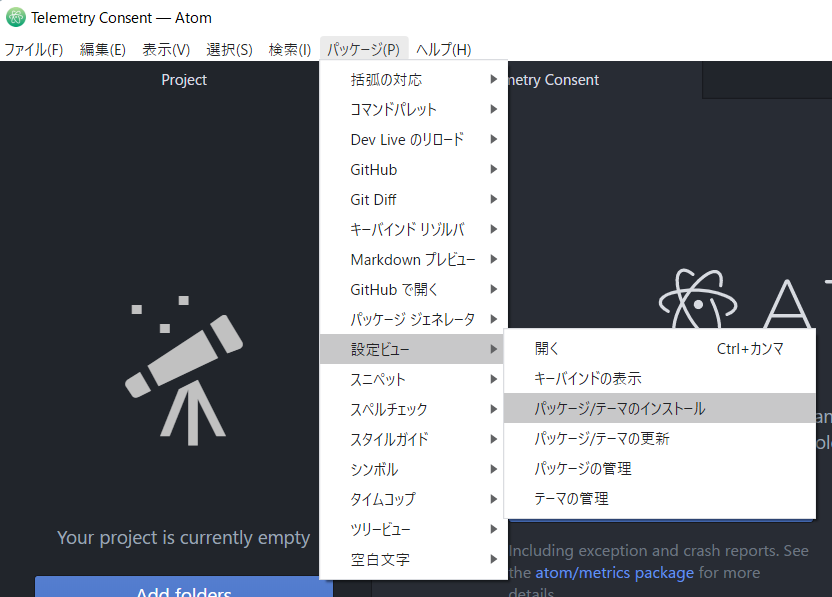Expand the GitHub で開く submenu
The width and height of the screenshot is (832, 597).
(413, 290)
